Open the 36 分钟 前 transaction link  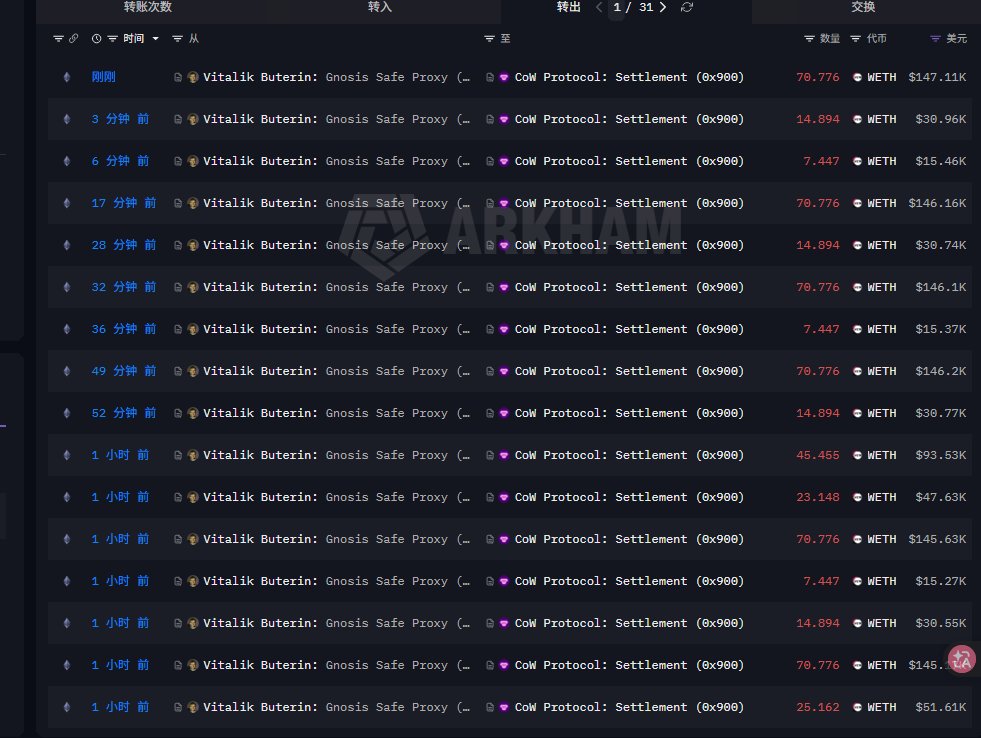point(124,329)
